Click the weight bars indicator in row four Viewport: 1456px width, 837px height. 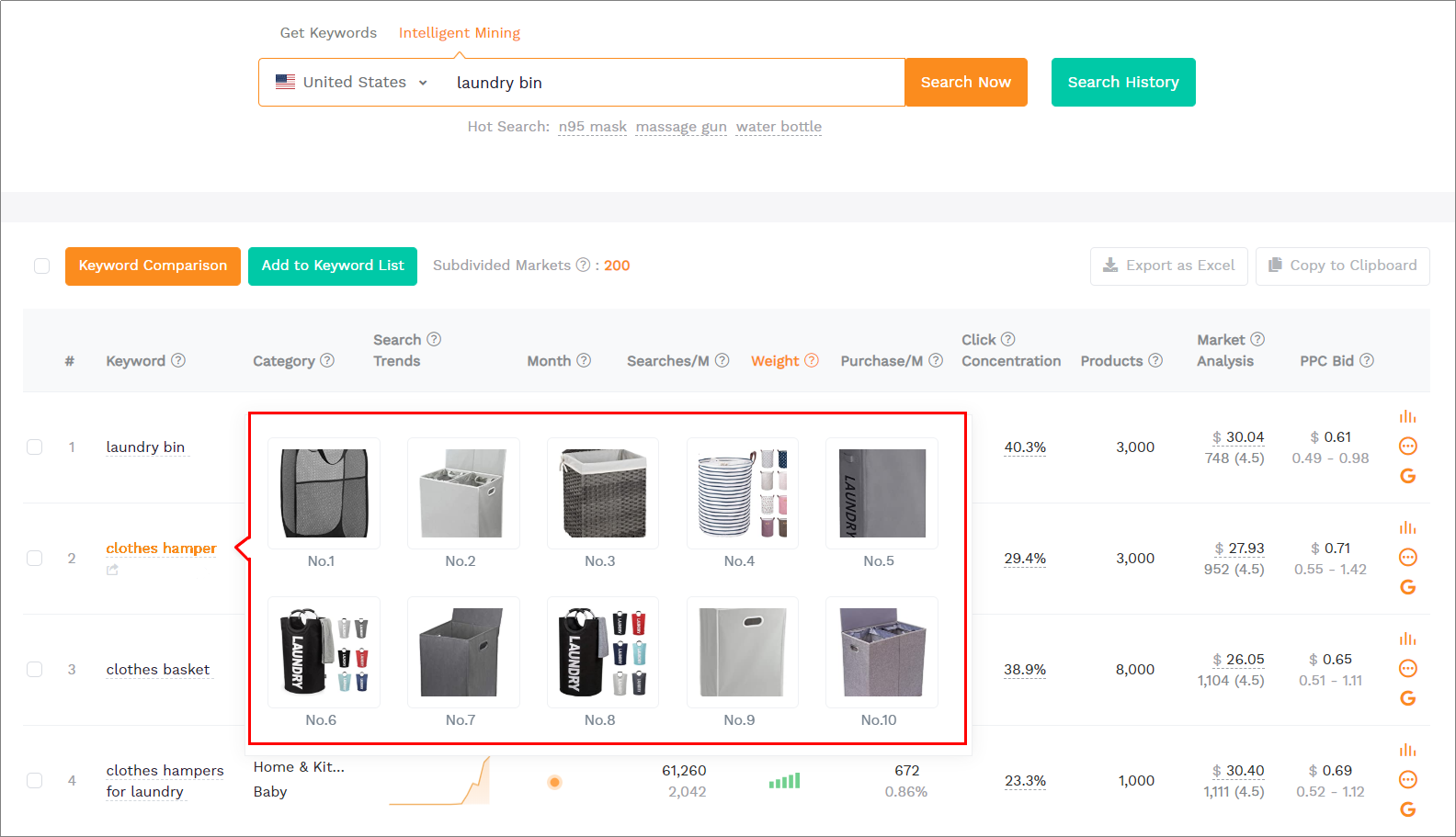pyautogui.click(x=784, y=781)
